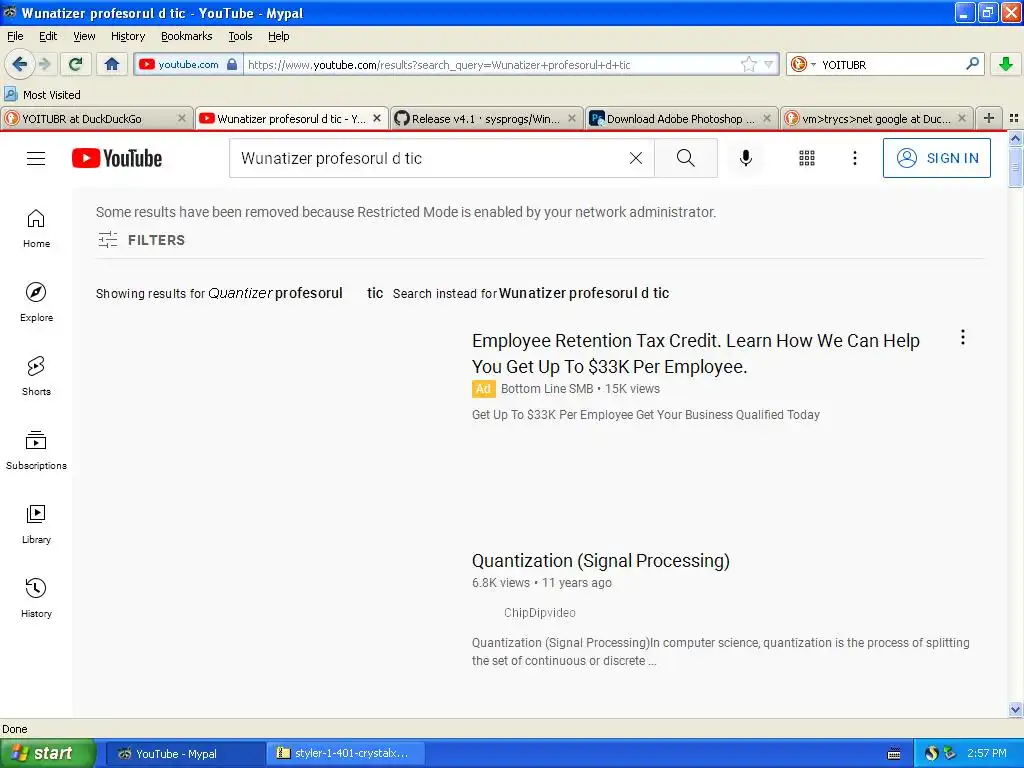Expand the search FILTERS options
Image resolution: width=1024 pixels, height=768 pixels.
(141, 240)
